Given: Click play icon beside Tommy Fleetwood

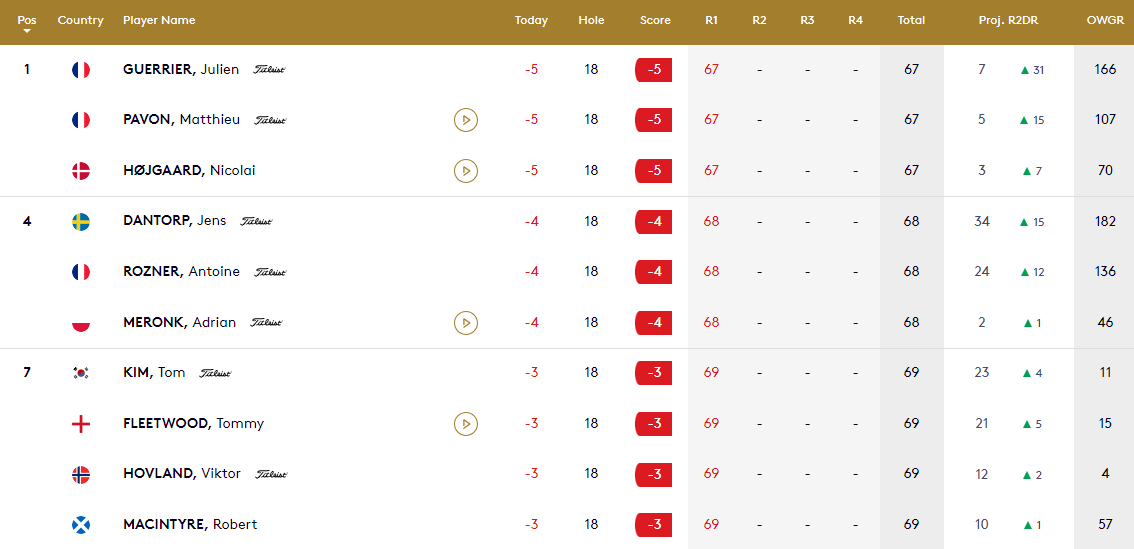Looking at the screenshot, I should coord(465,424).
